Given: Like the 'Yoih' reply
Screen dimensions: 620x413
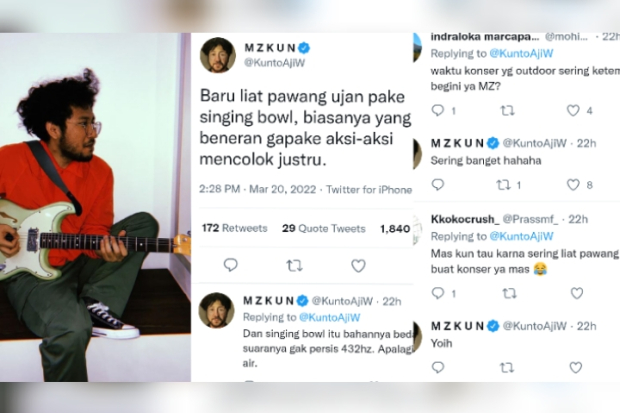Looking at the screenshot, I should 576,368.
